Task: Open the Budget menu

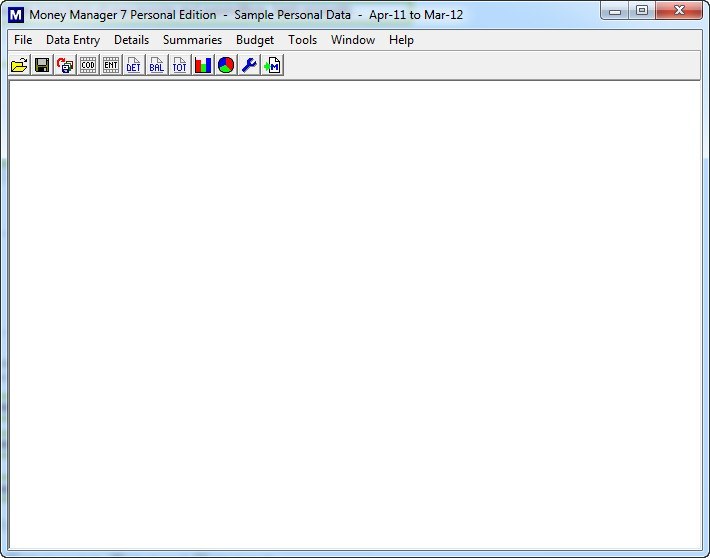Action: [x=255, y=40]
